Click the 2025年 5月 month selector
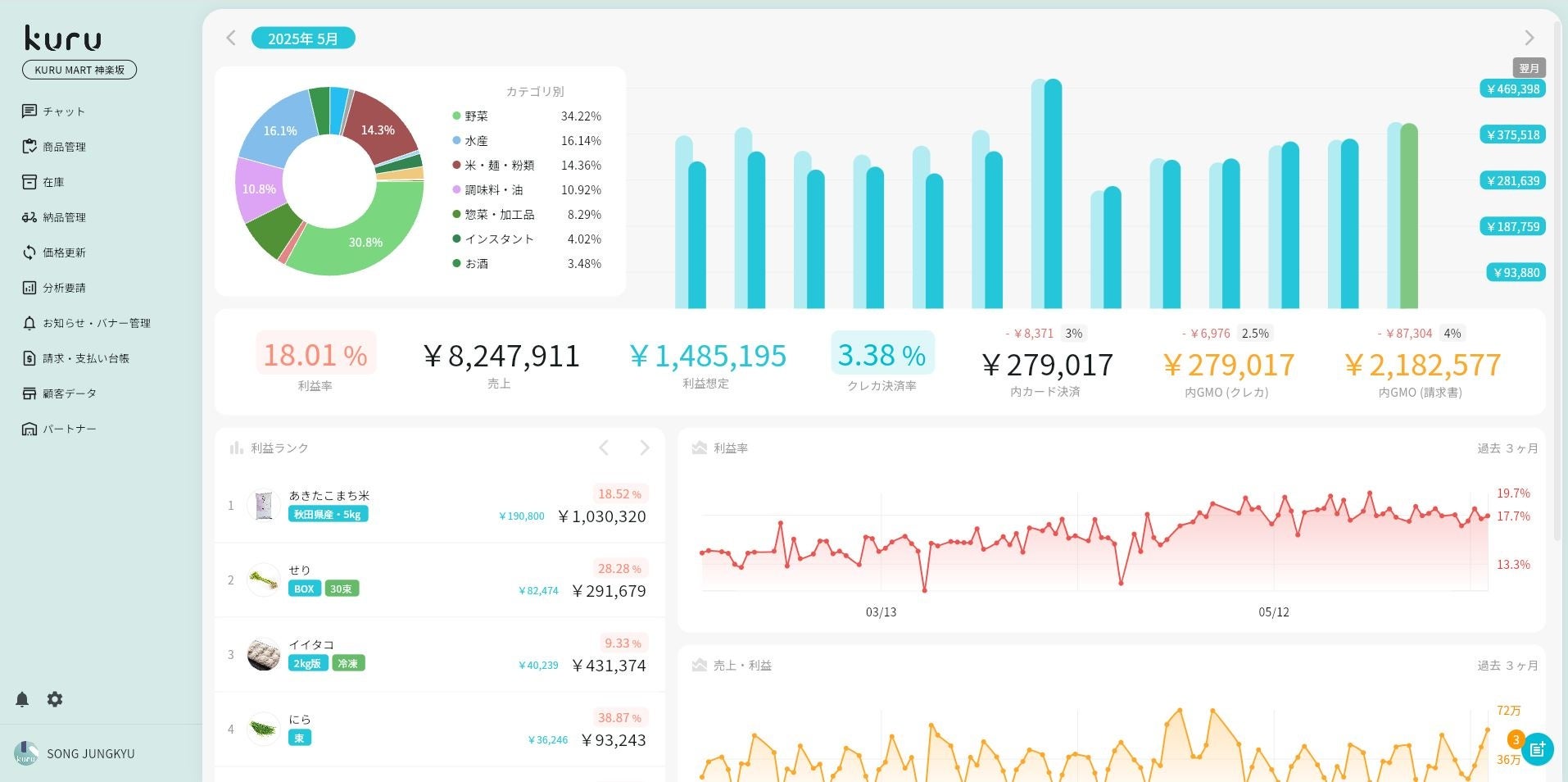Image resolution: width=1568 pixels, height=782 pixels. (x=303, y=38)
